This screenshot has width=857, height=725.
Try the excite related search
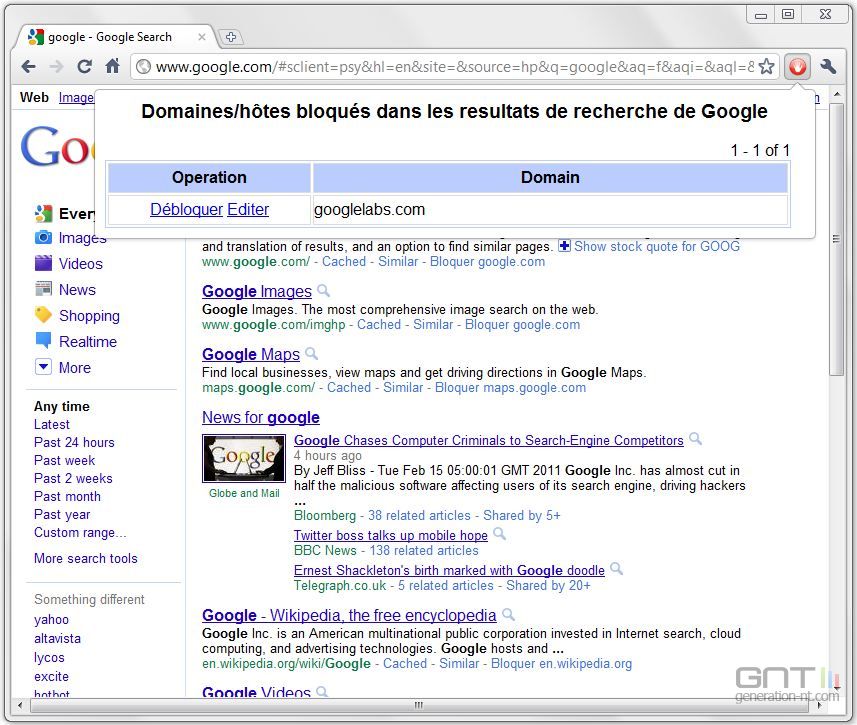click(x=51, y=676)
